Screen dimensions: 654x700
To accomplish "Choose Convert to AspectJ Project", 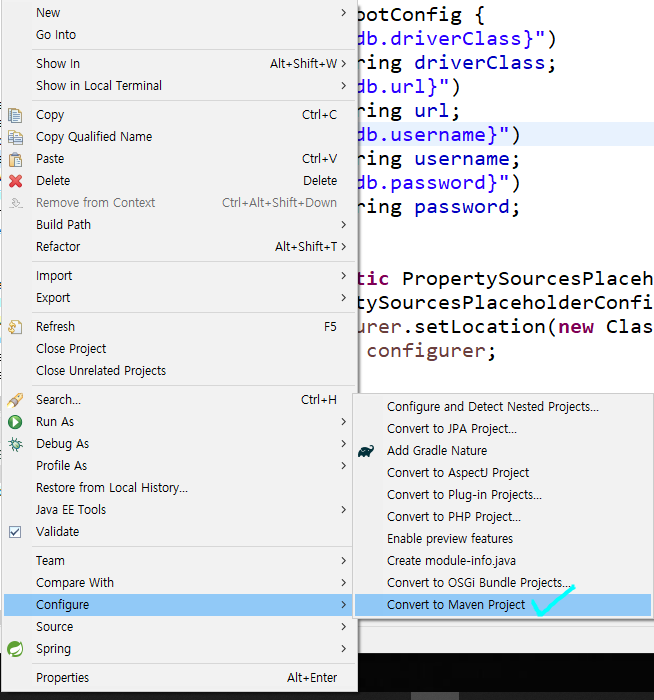I will (x=503, y=473).
